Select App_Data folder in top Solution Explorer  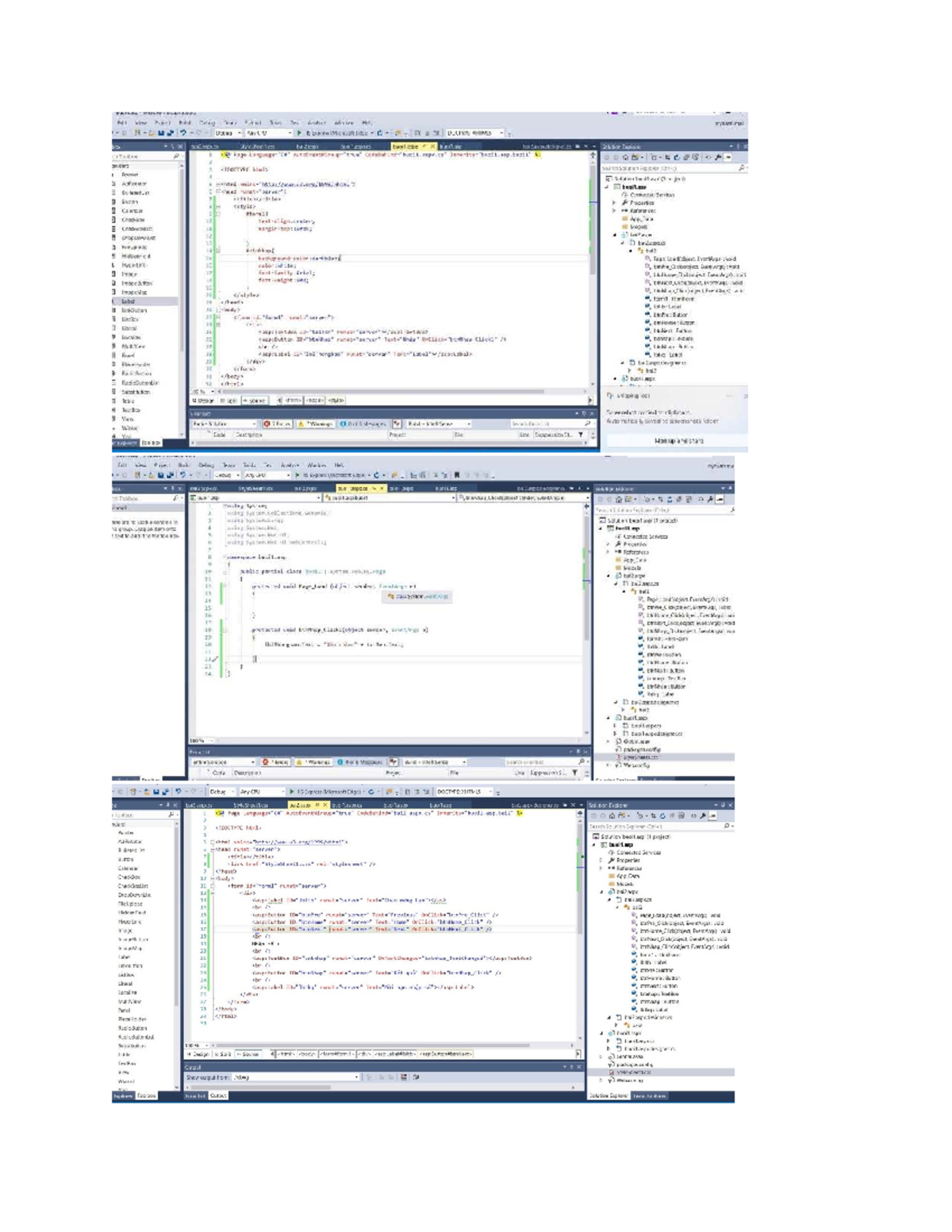(x=637, y=218)
